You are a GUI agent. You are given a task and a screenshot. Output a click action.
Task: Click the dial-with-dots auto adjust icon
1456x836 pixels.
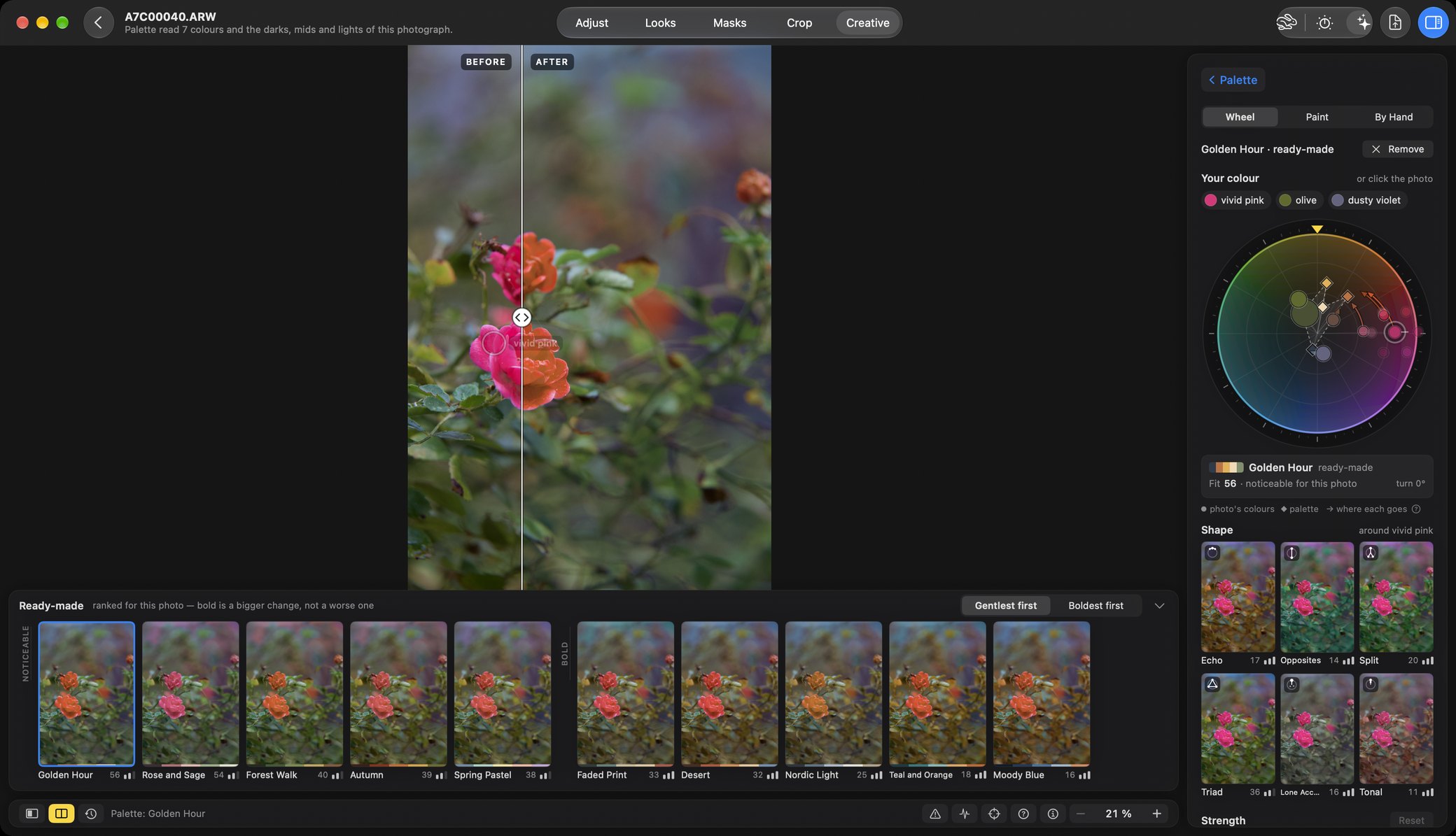tap(1324, 22)
